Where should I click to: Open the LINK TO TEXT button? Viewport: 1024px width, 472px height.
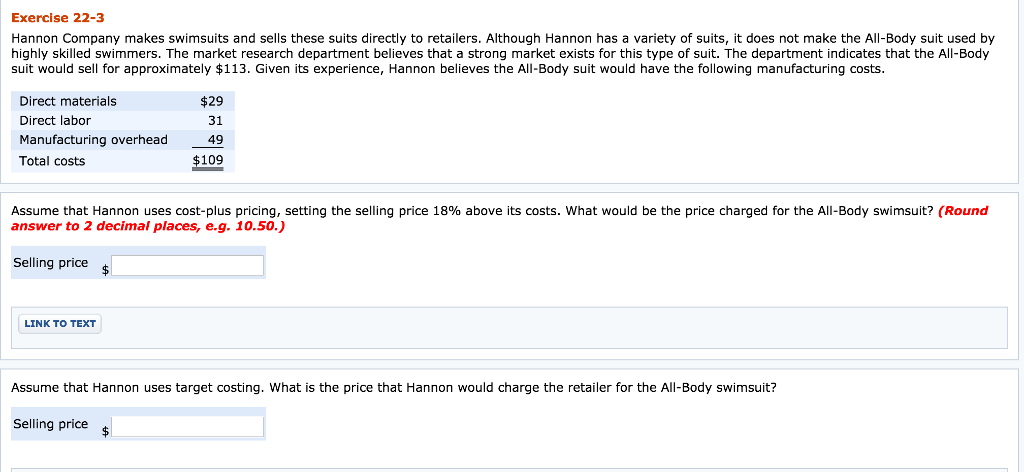[x=60, y=323]
